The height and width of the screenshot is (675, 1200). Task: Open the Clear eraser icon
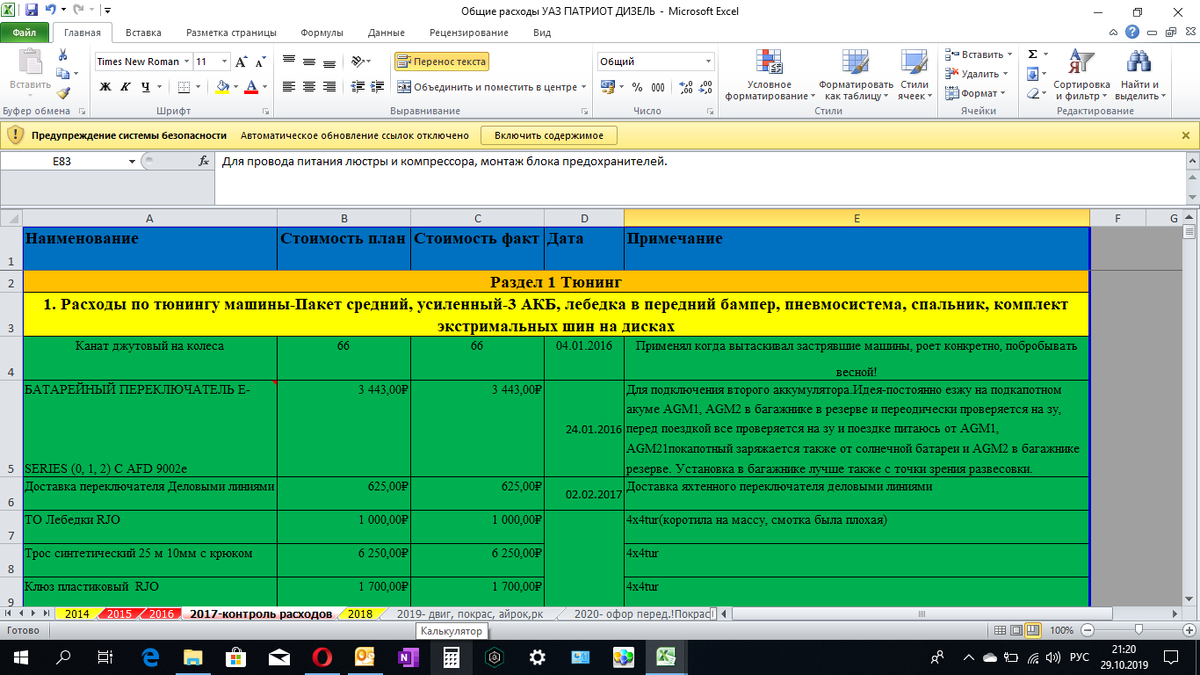(1032, 93)
